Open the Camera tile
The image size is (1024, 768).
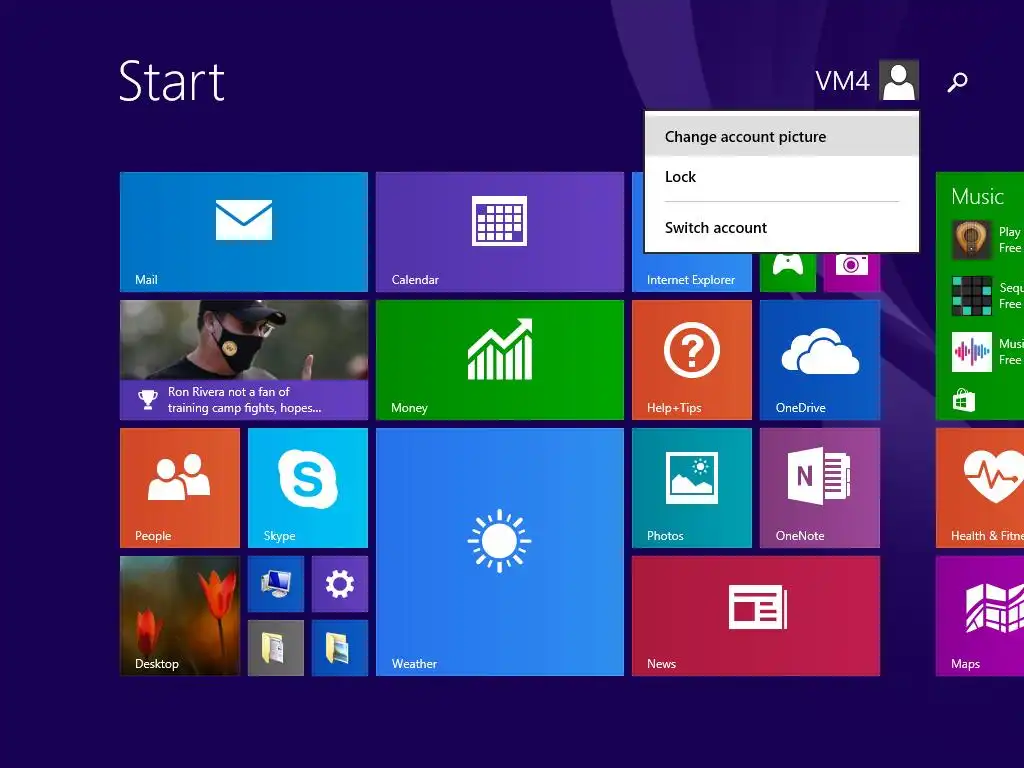852,272
